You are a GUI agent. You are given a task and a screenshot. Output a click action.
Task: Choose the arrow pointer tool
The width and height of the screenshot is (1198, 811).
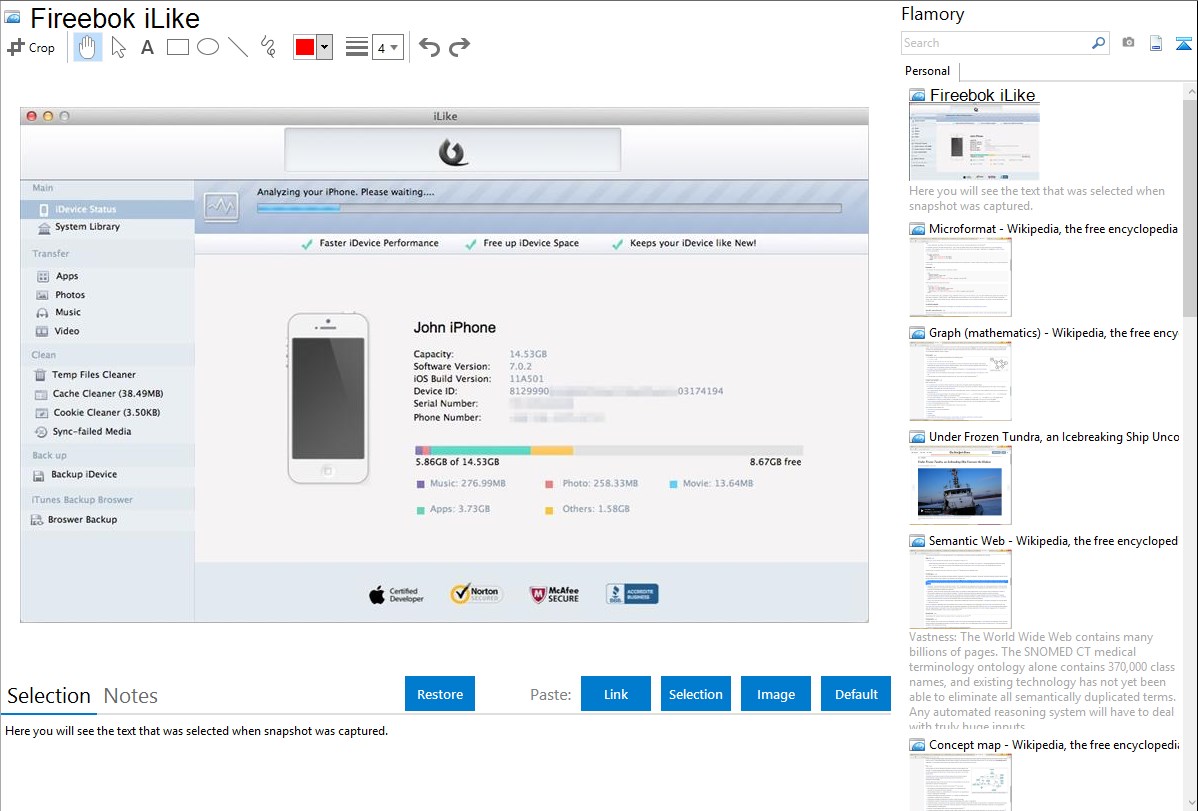pos(118,47)
